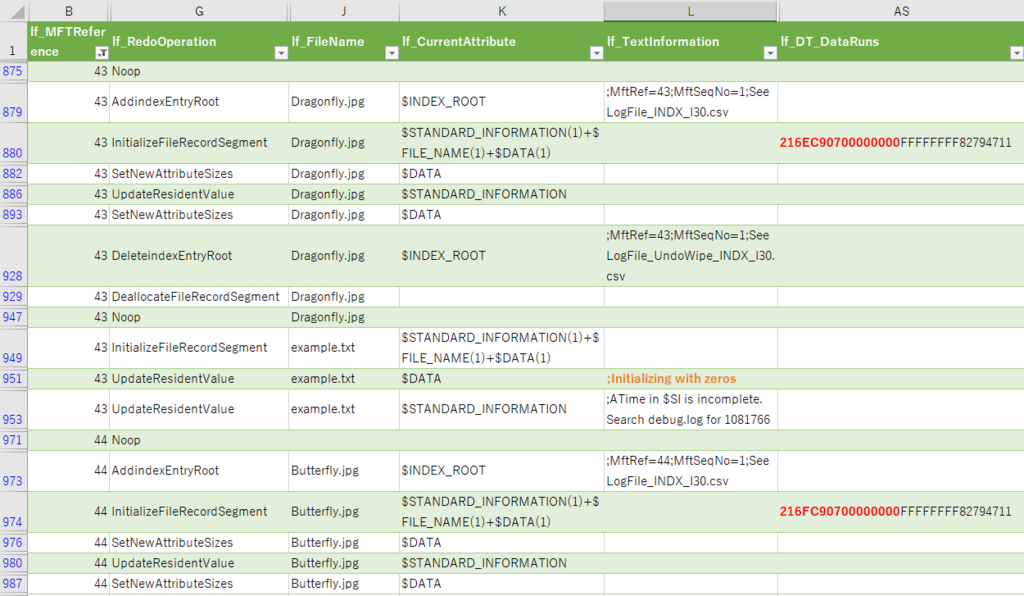This screenshot has height=596, width=1024.
Task: Select column B by clicking its header
Action: click(x=68, y=11)
